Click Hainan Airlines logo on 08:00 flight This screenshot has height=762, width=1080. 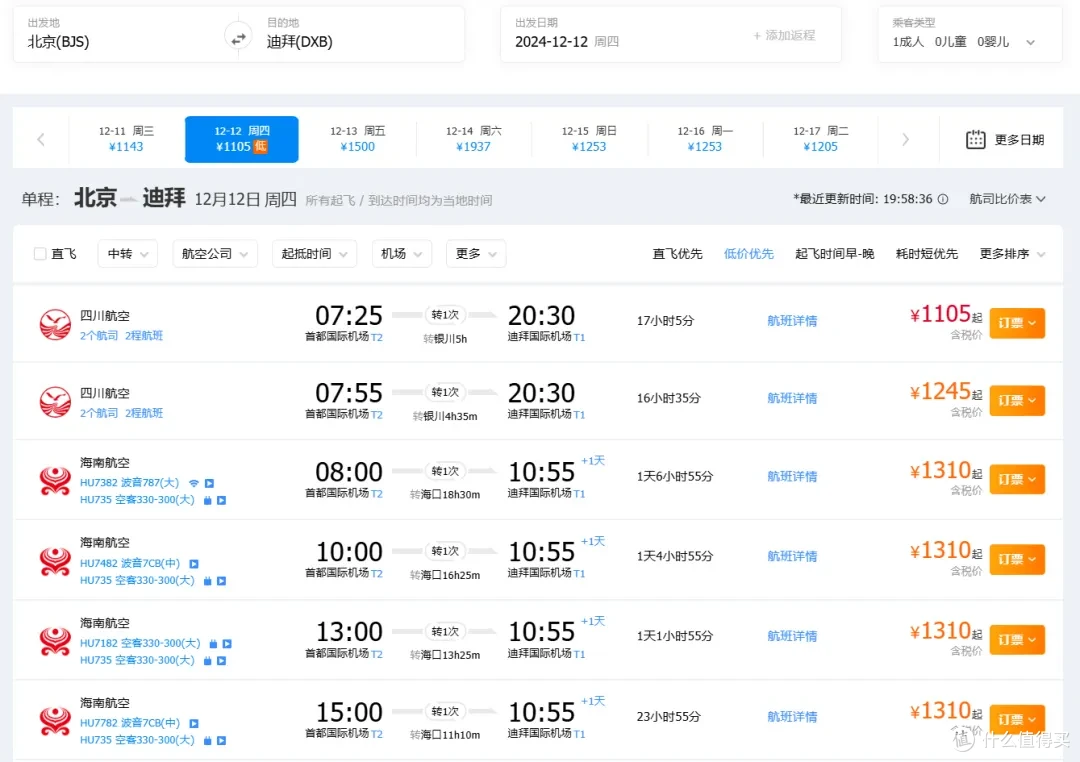point(55,481)
